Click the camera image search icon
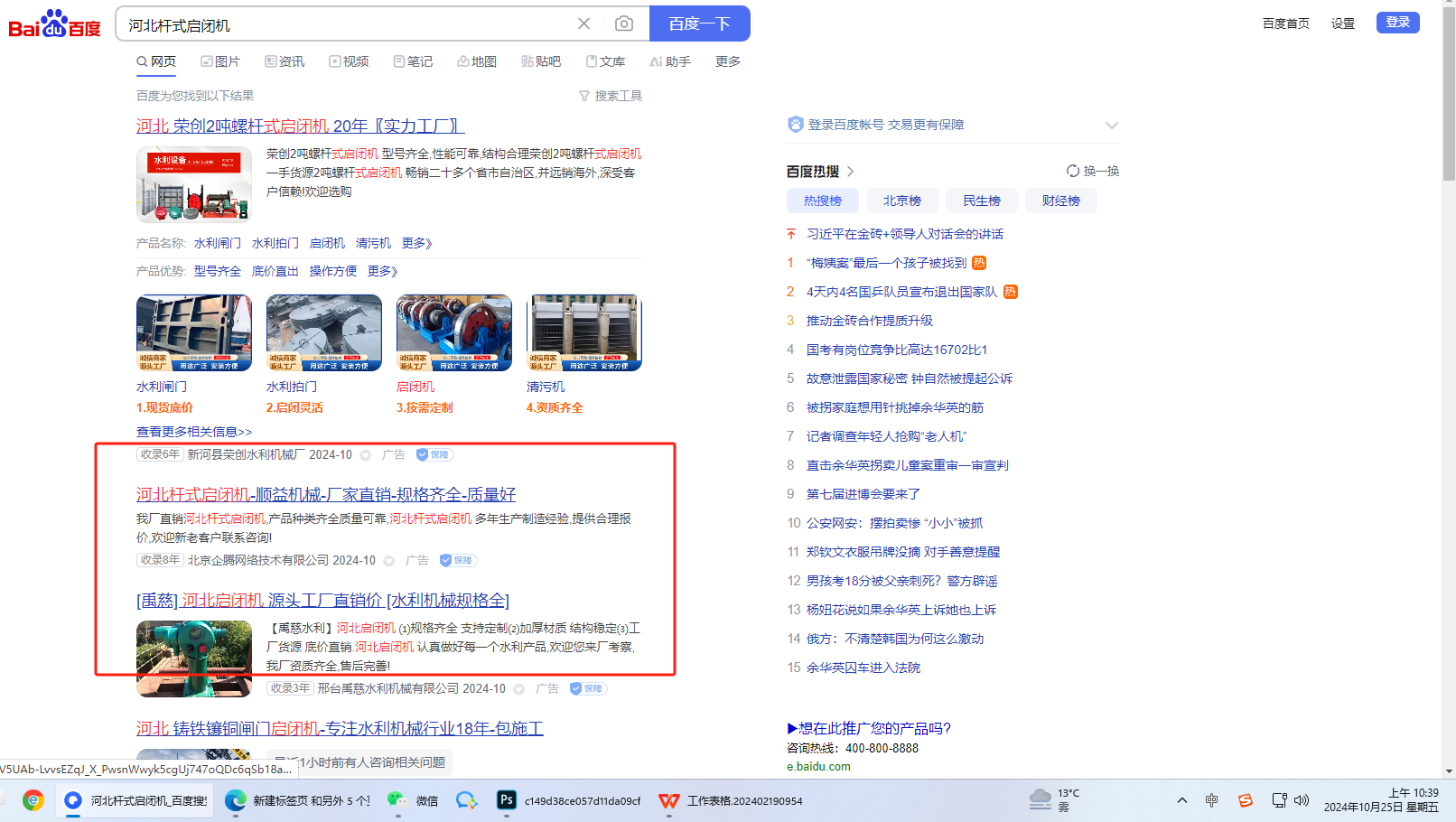 [623, 23]
